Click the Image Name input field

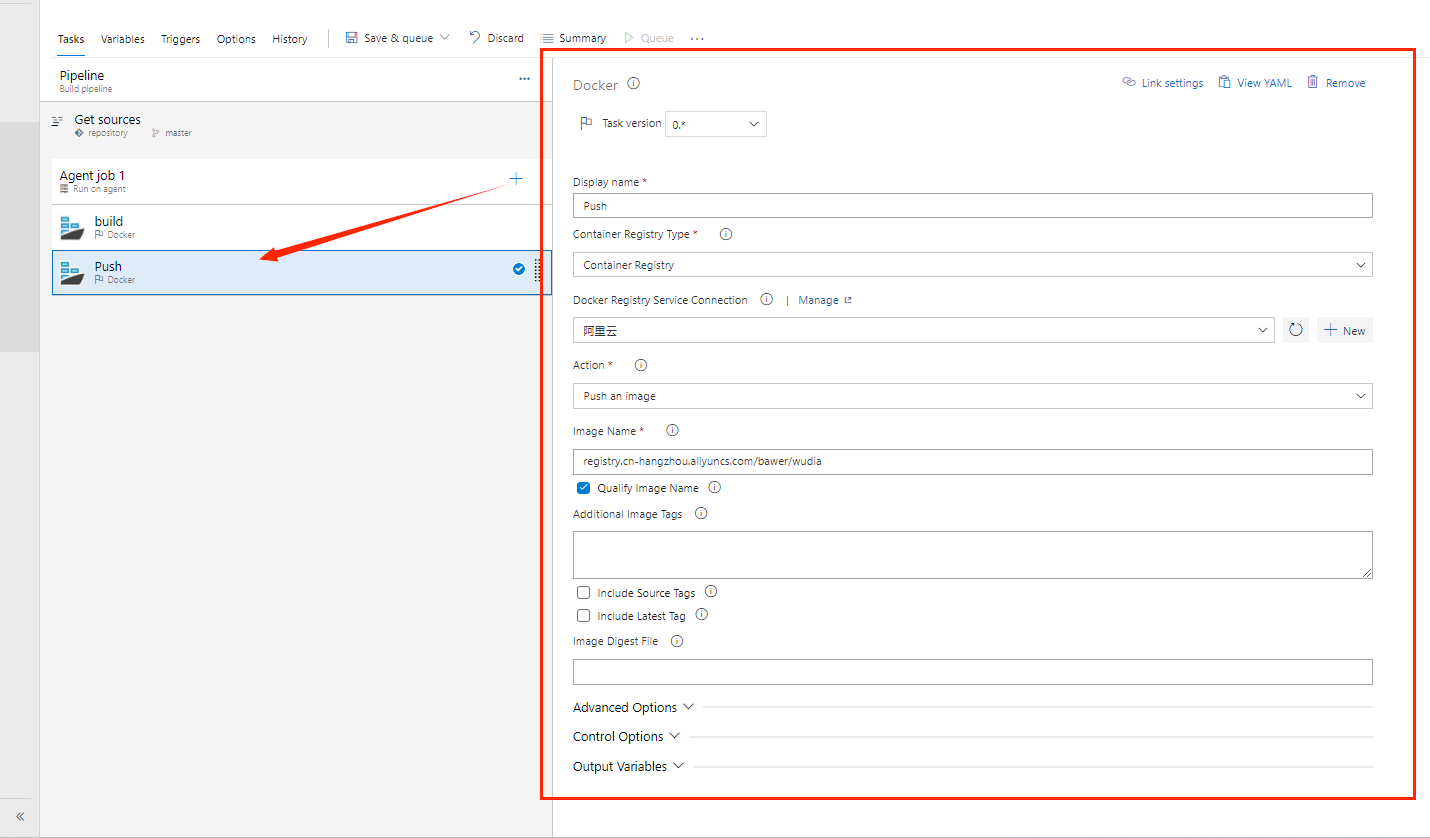tap(972, 461)
